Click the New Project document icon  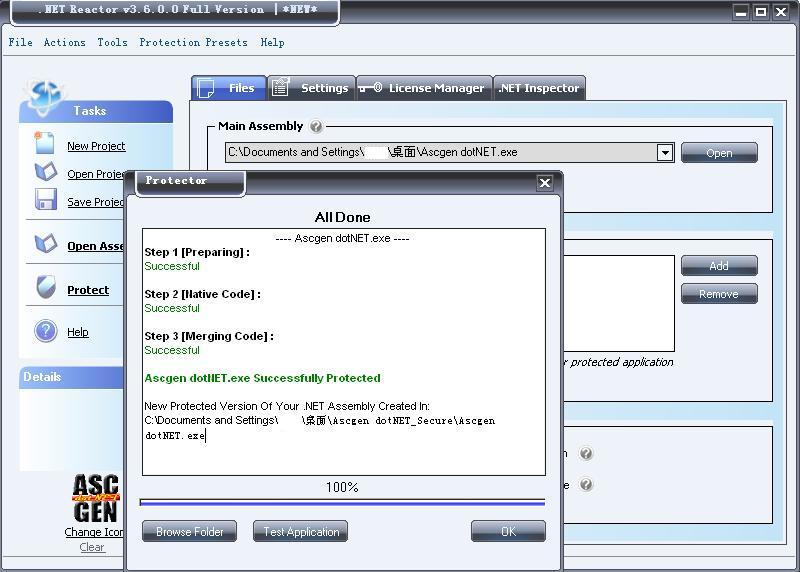(44, 143)
